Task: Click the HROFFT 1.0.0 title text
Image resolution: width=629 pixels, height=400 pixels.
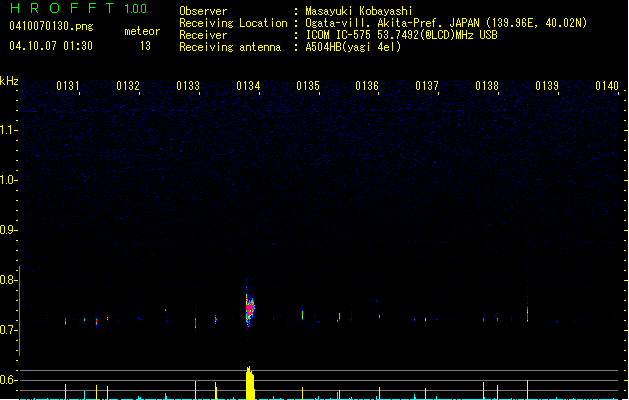Action: tap(79, 8)
